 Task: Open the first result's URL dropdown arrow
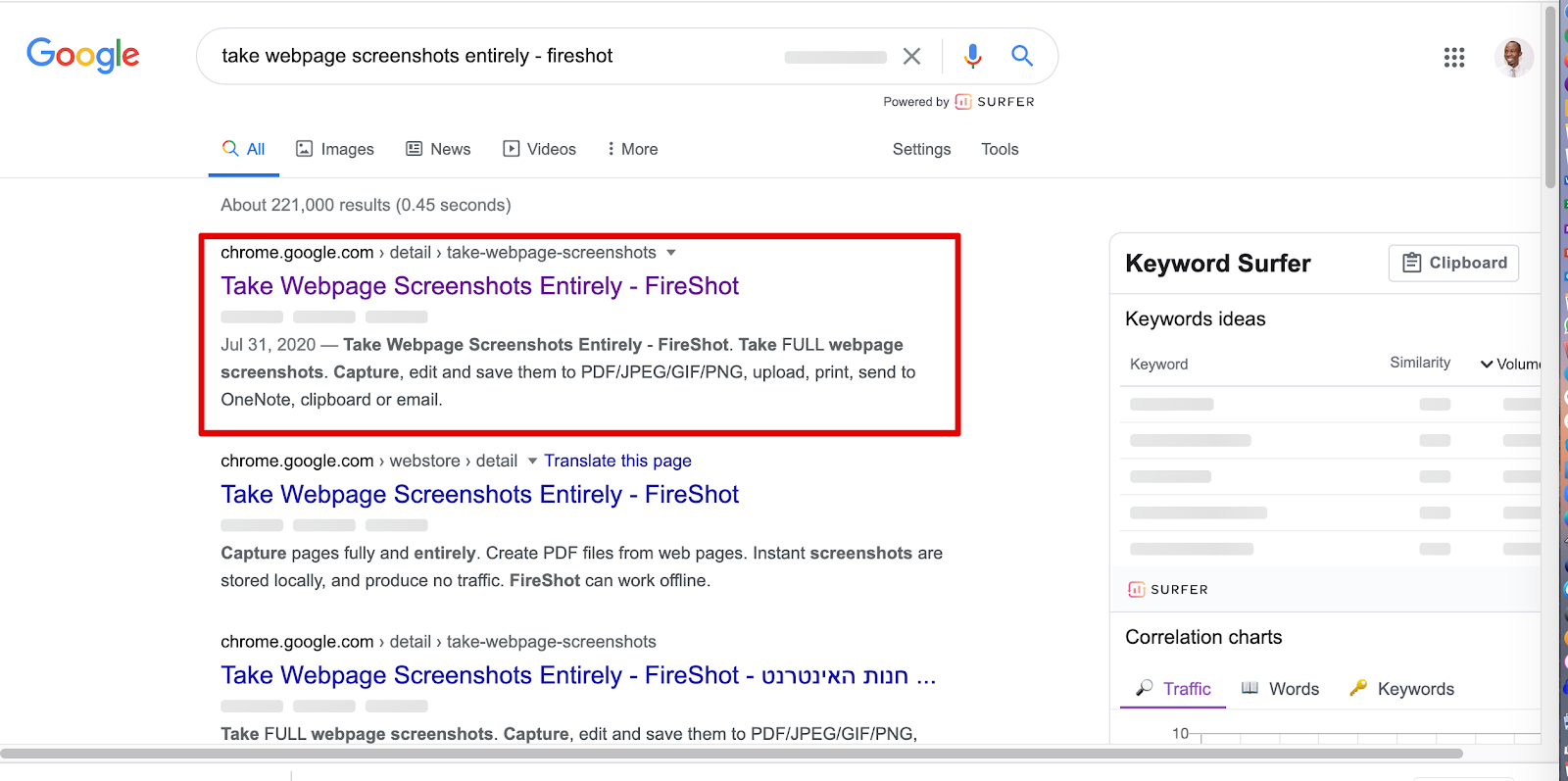[671, 253]
